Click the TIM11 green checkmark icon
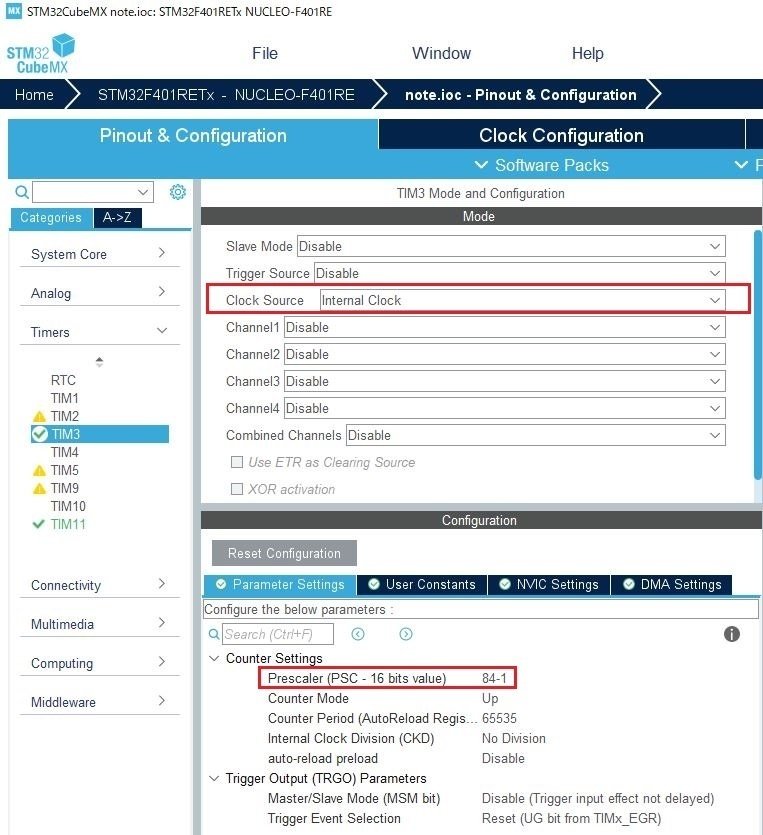763x835 pixels. (x=38, y=524)
